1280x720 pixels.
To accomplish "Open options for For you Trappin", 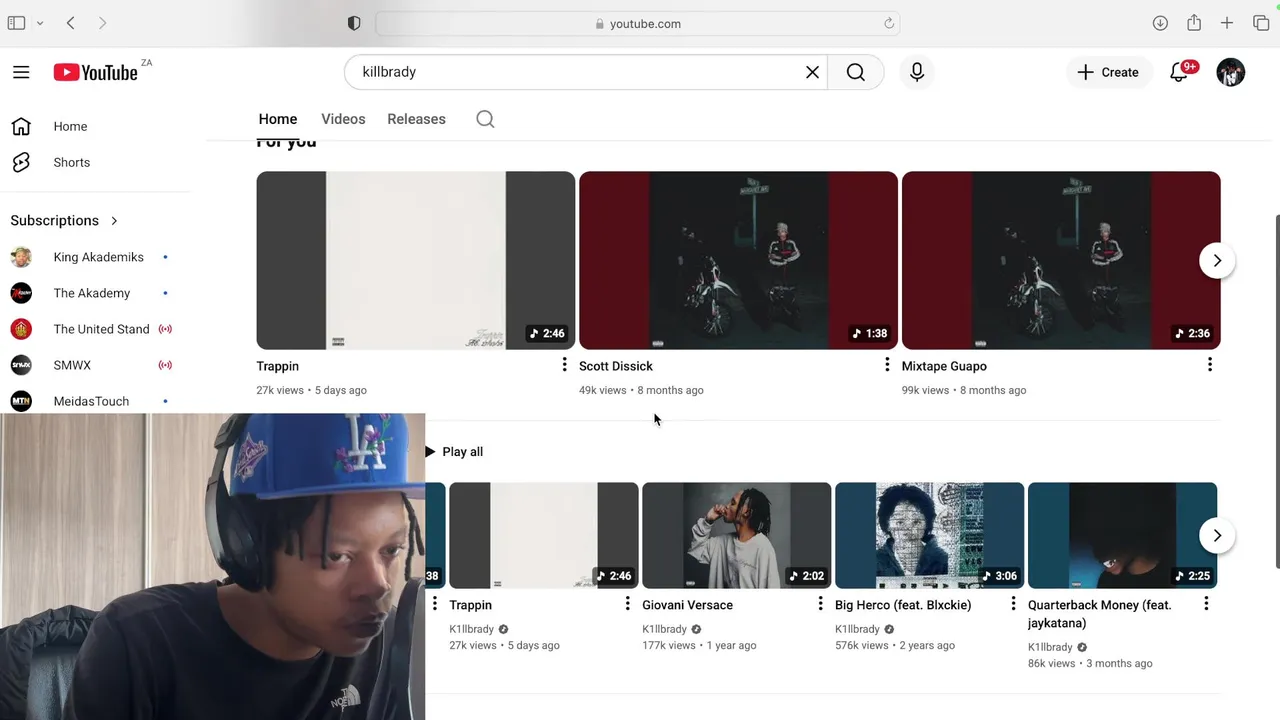I will [564, 365].
